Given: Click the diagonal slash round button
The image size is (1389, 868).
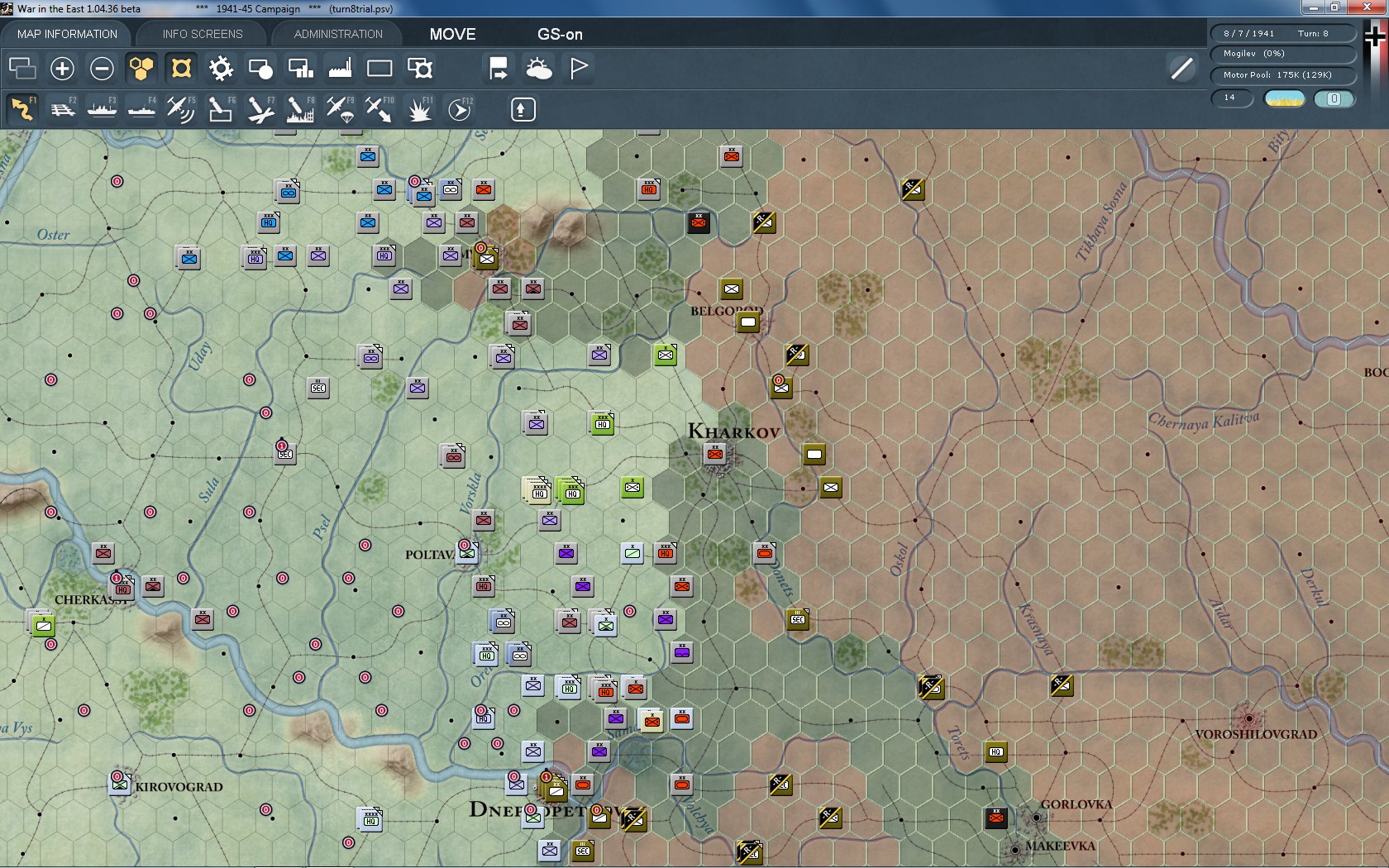Looking at the screenshot, I should [x=1182, y=68].
